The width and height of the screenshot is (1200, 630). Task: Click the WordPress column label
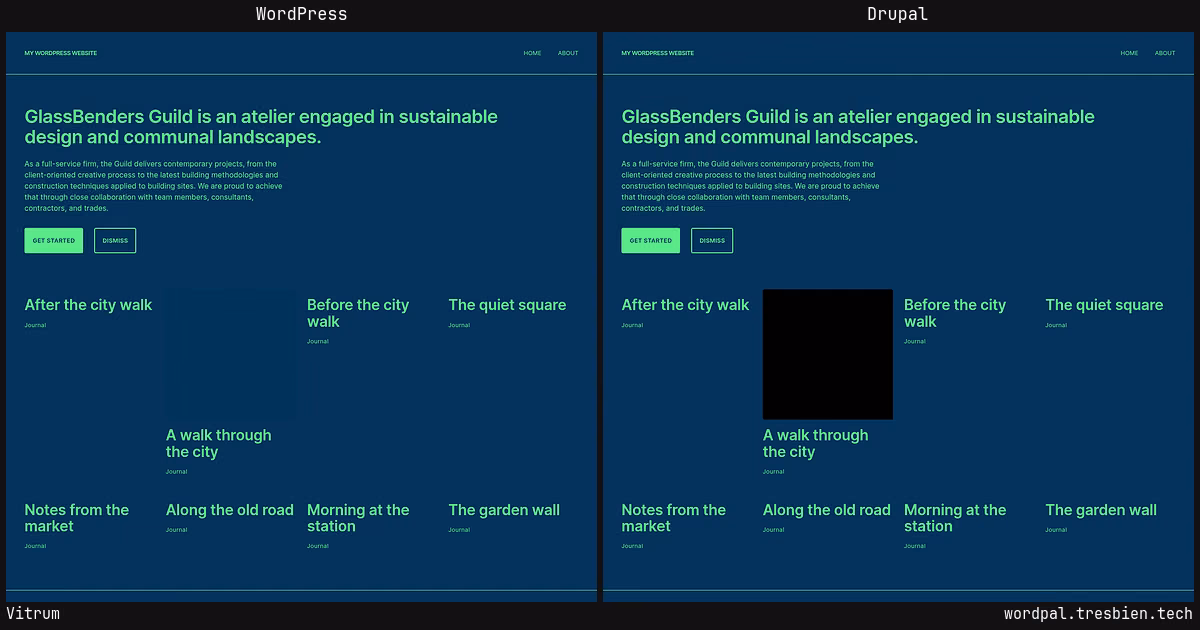tap(301, 14)
